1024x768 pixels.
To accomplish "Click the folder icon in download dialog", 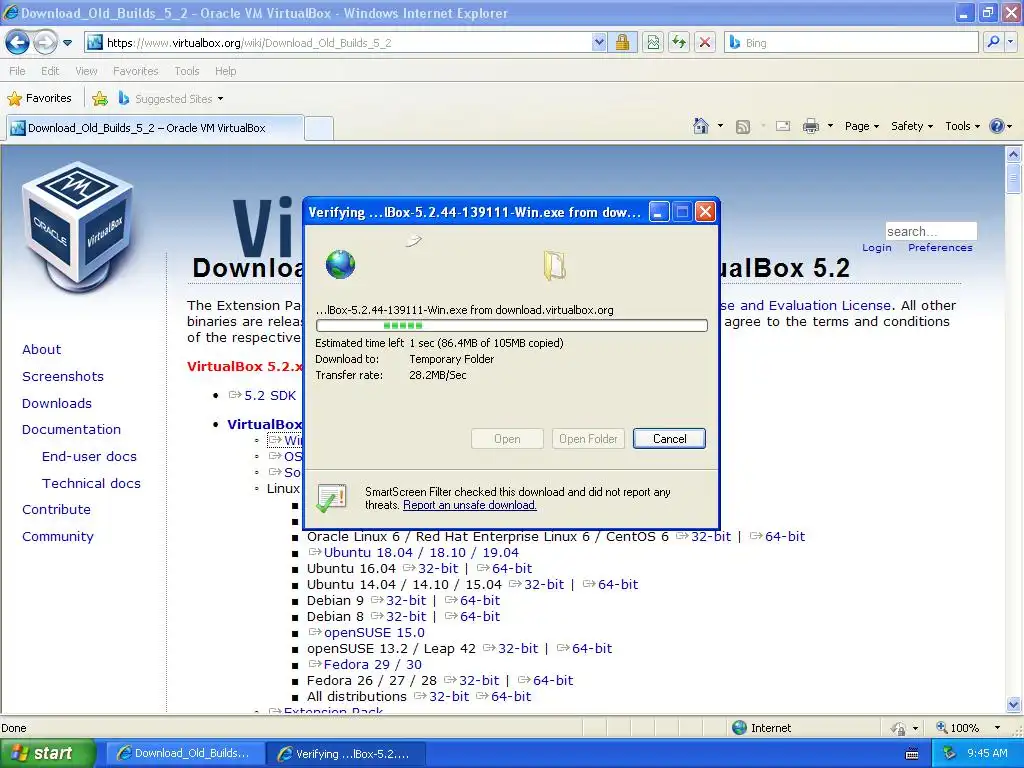I will (x=554, y=266).
